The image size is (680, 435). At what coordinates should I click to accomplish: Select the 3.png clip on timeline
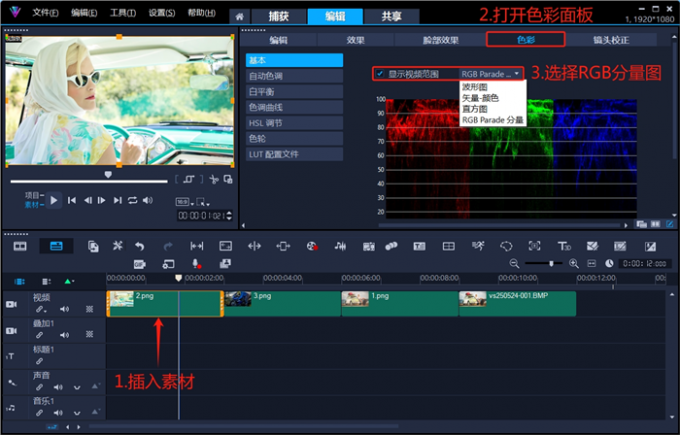tap(282, 304)
